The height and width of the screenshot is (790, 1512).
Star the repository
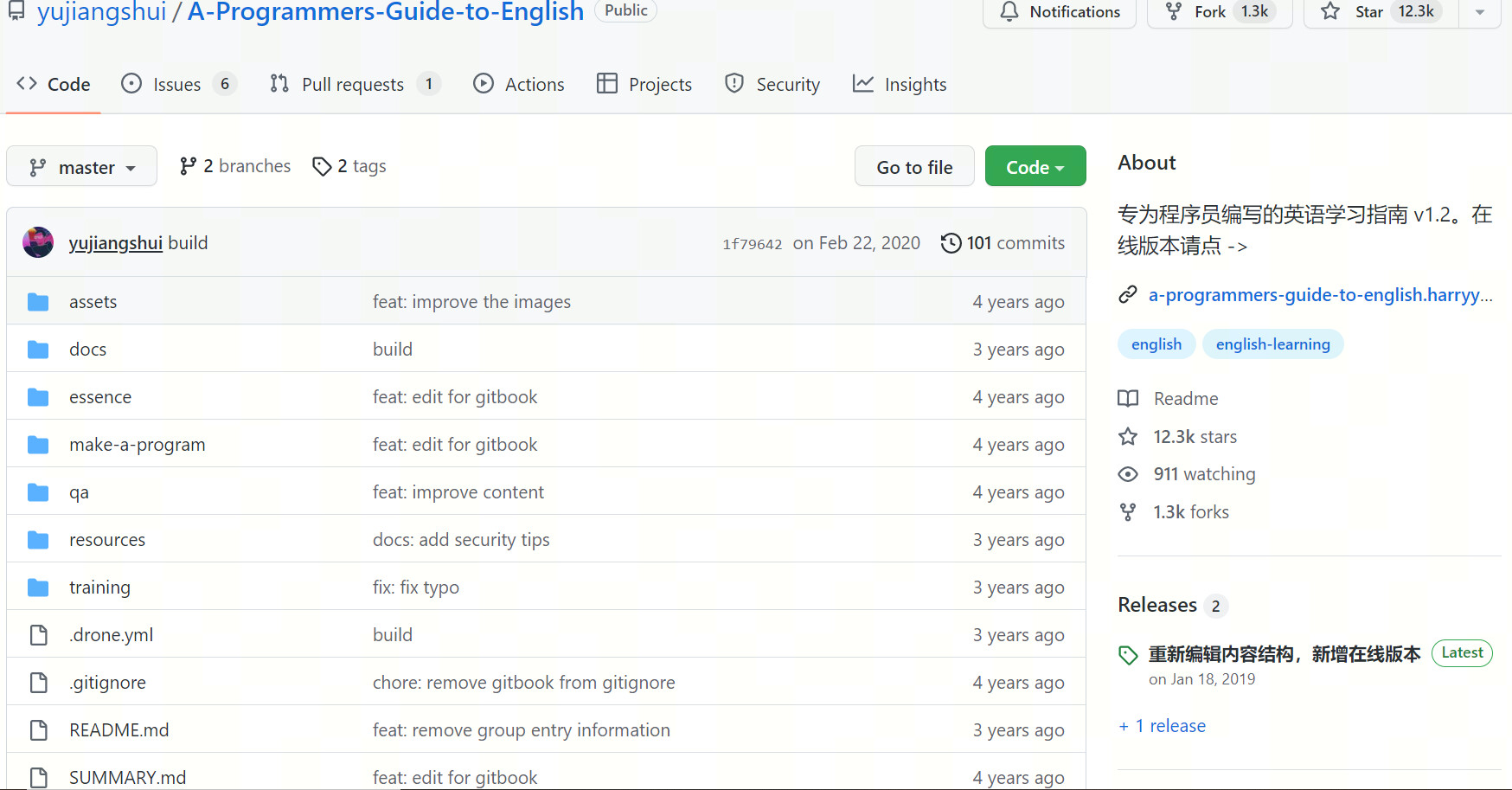[1381, 12]
